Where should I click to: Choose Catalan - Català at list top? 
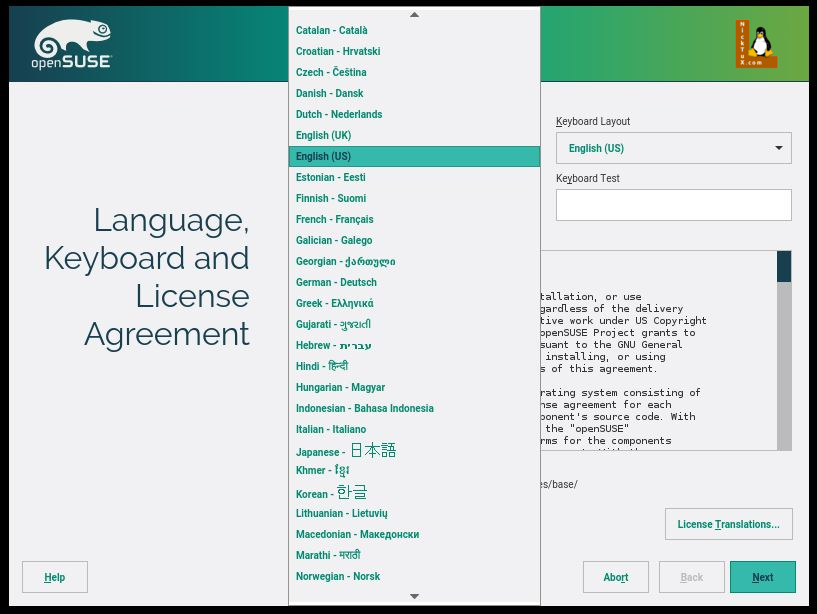331,30
